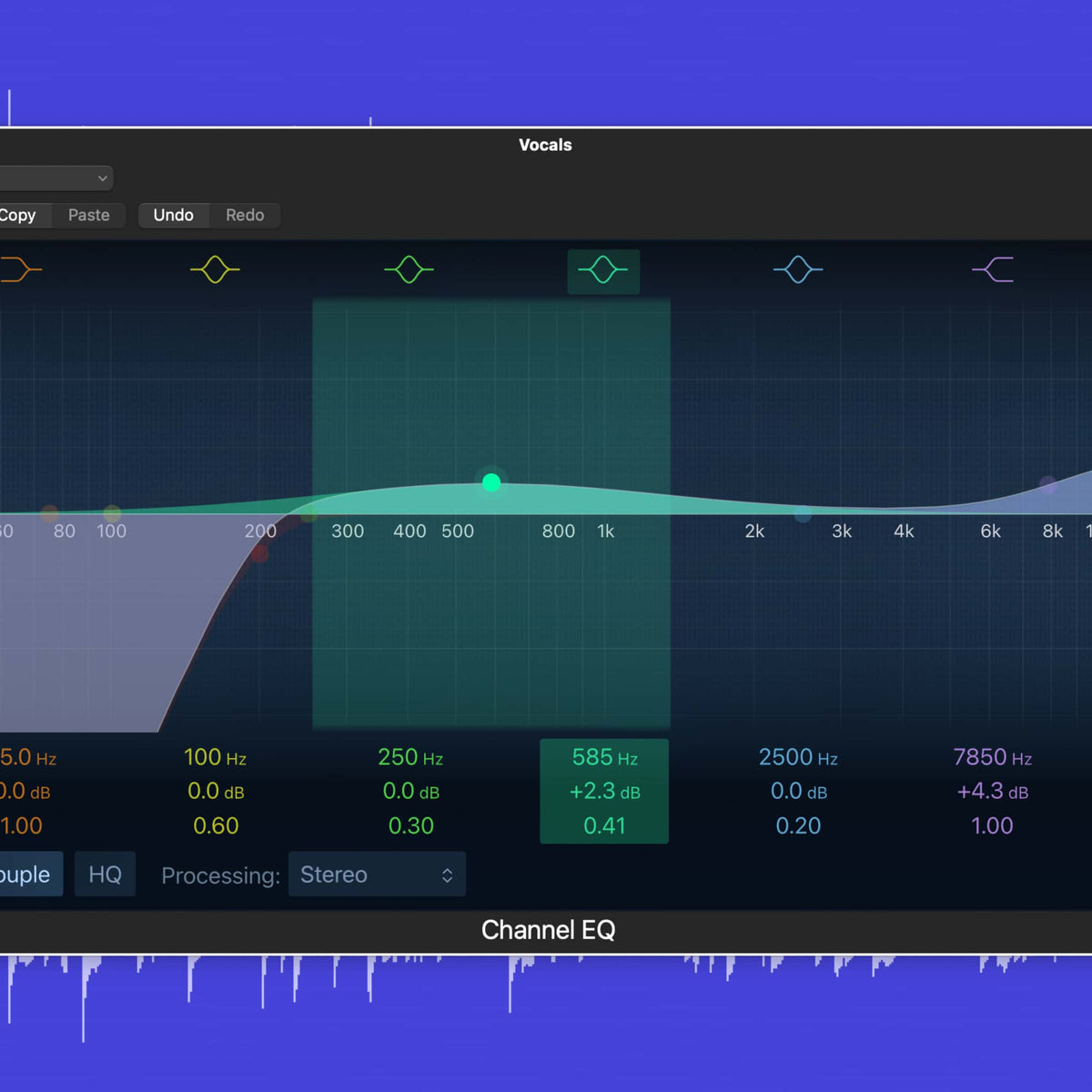Toggle the orange low band filter icon
The width and height of the screenshot is (1092, 1092).
coord(20,269)
